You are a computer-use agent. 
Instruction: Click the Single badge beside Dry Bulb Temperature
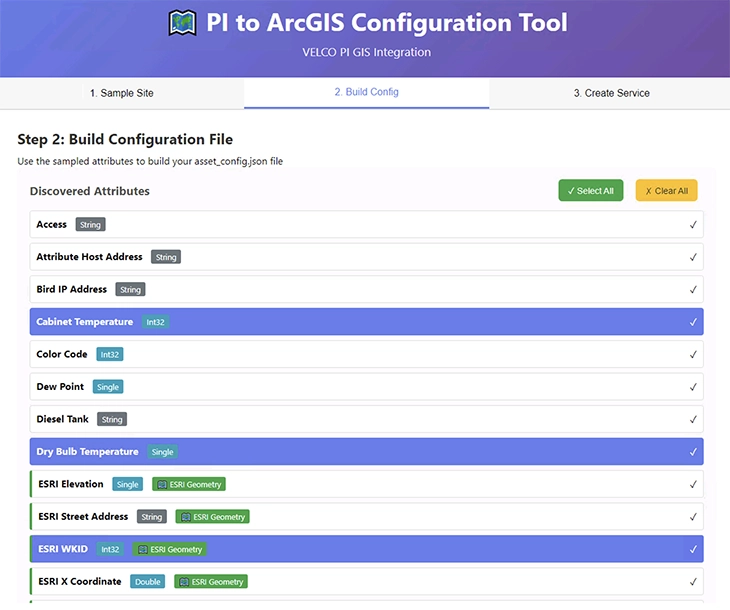(162, 452)
